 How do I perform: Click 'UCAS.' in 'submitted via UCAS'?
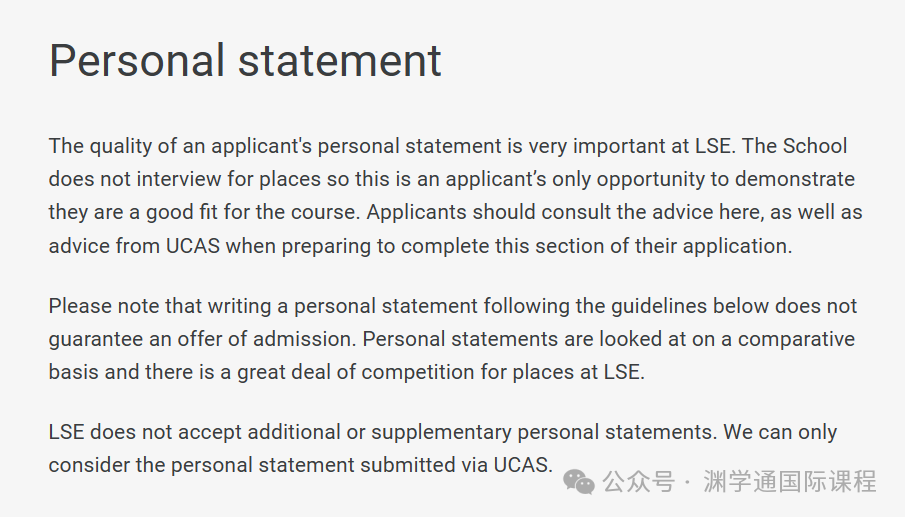point(523,464)
